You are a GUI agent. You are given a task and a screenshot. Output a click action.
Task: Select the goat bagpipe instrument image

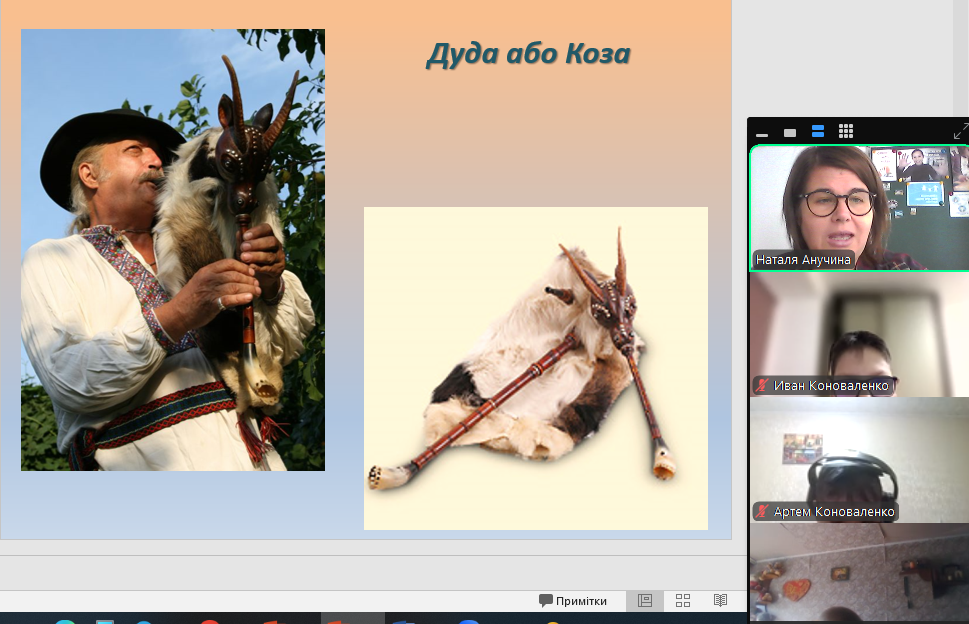point(536,368)
